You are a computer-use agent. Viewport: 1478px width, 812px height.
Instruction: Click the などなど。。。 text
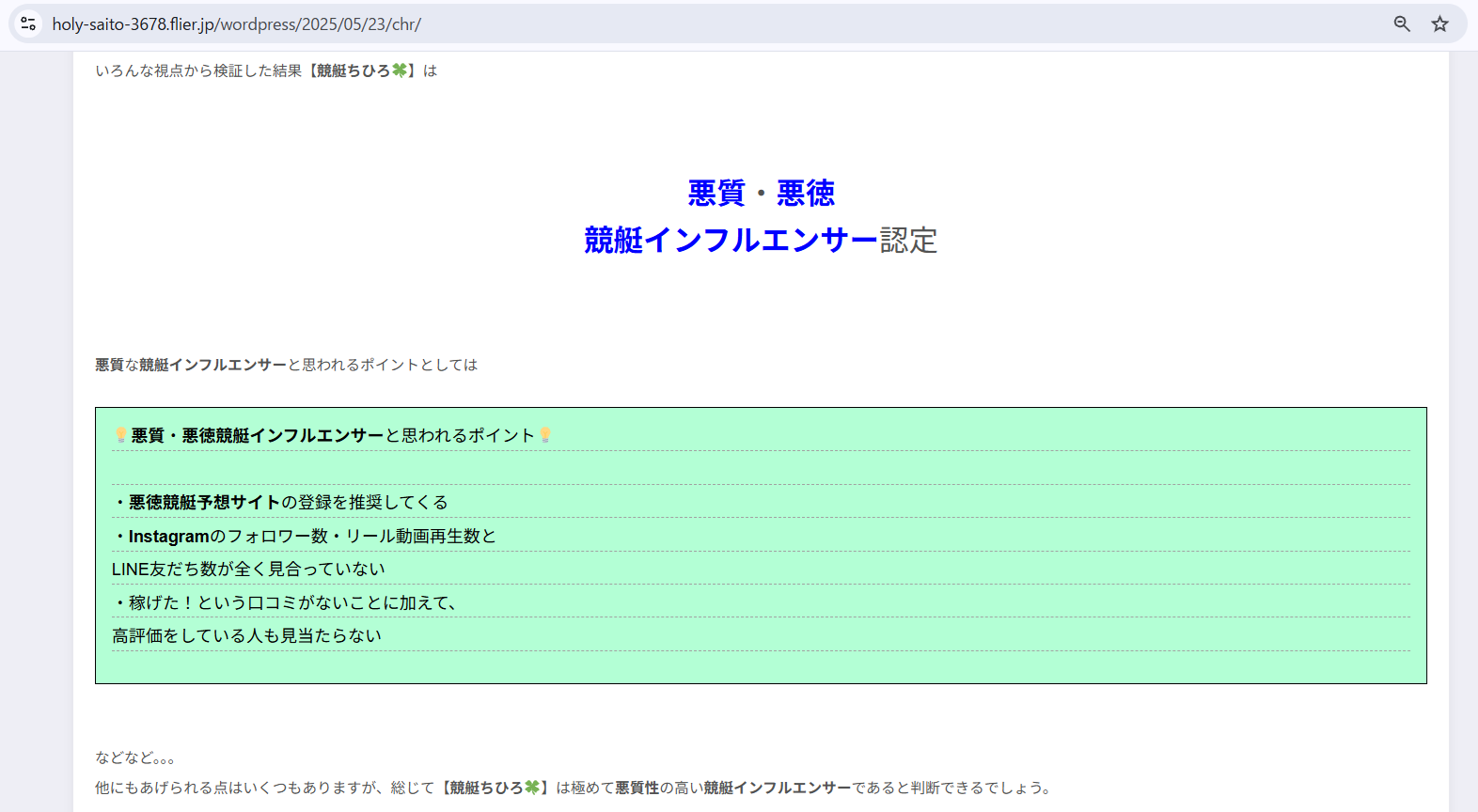(134, 757)
